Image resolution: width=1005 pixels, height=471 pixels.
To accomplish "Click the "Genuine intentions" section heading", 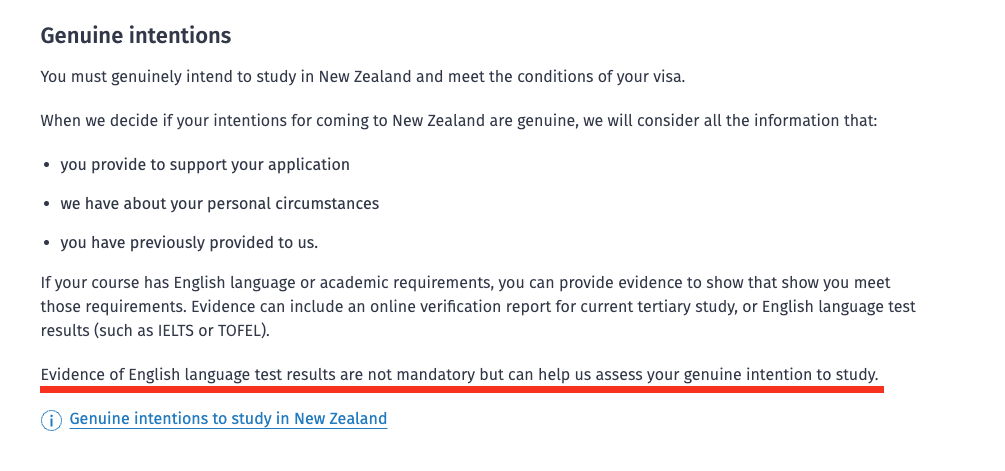I will click(x=136, y=35).
